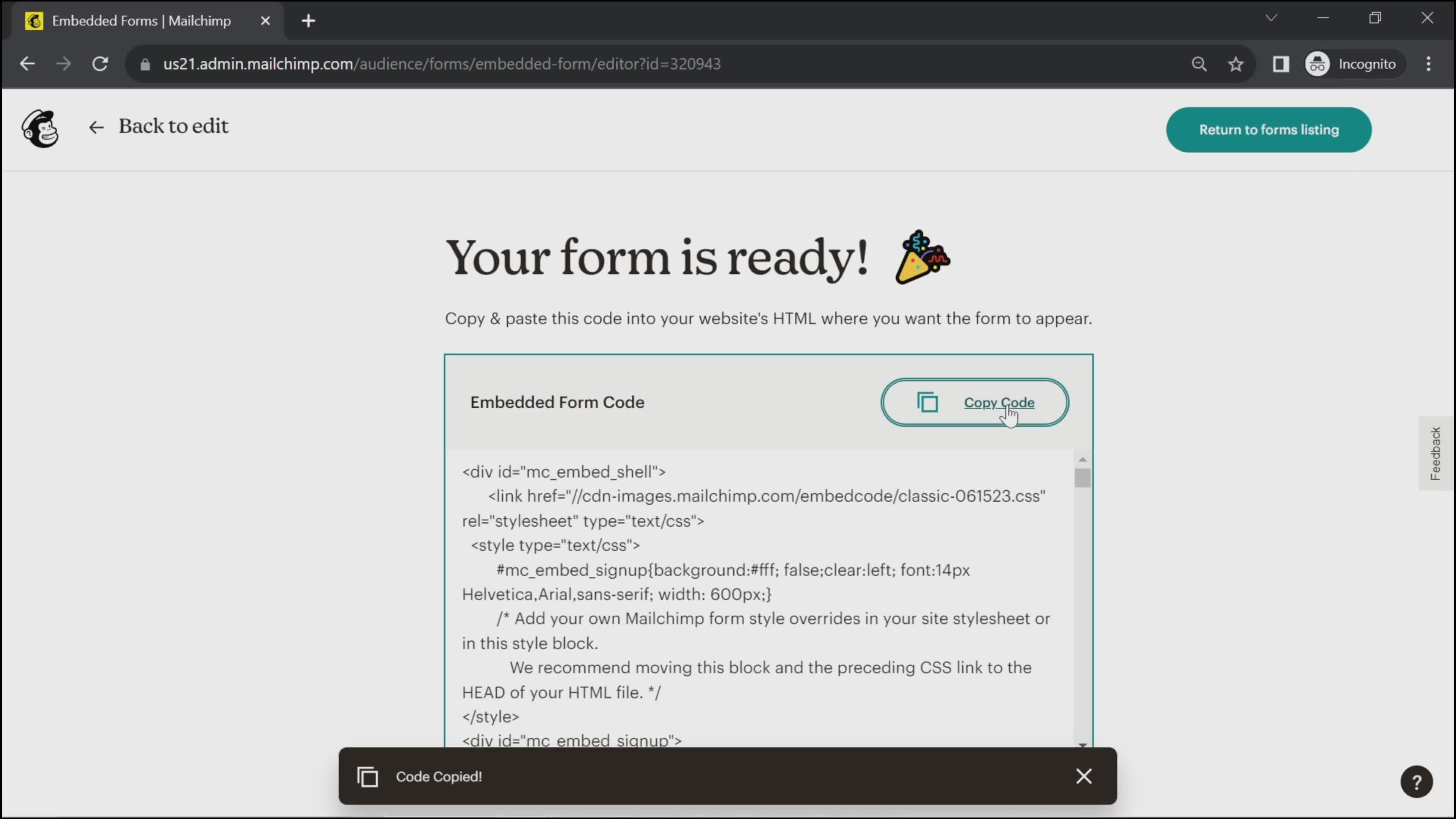Click the Back to edit arrow icon
This screenshot has width=1456, height=819.
click(95, 126)
